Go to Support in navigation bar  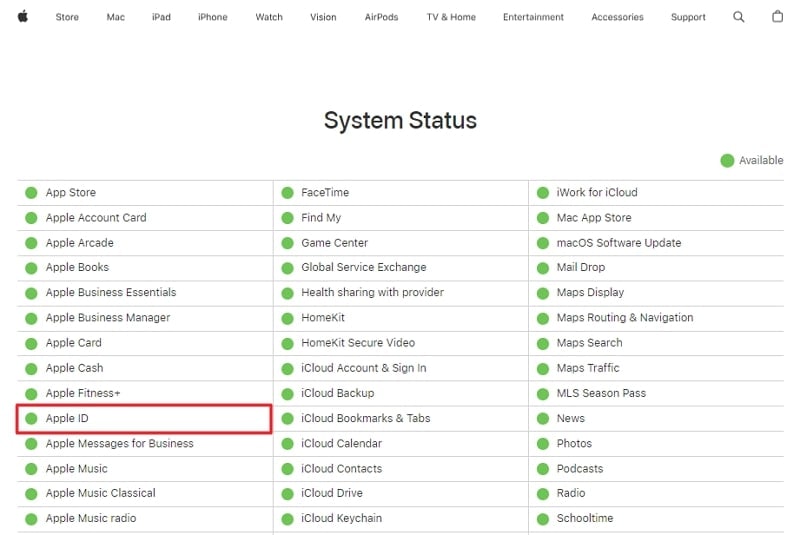(x=688, y=17)
